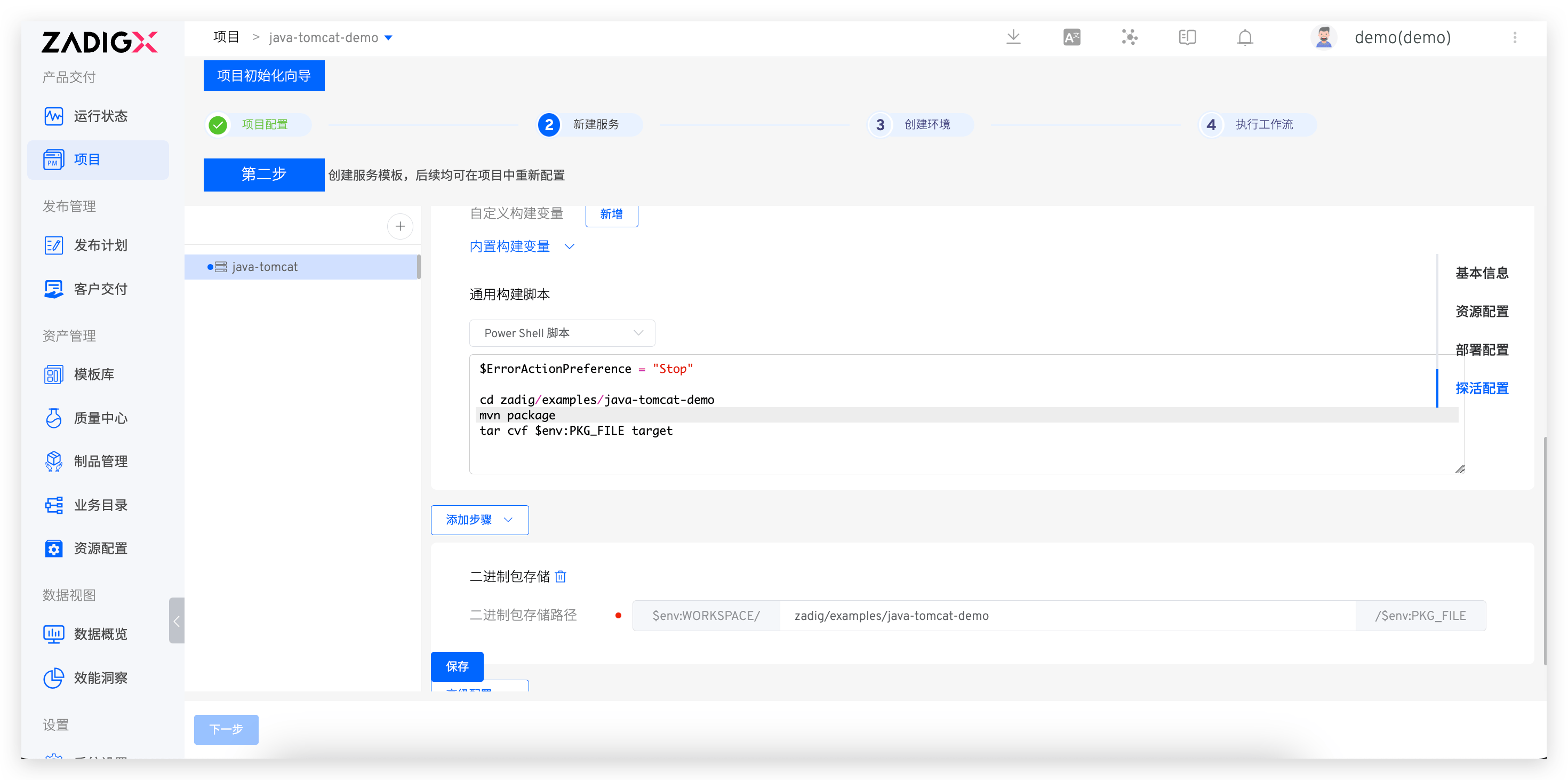1568x780 pixels.
Task: Open the 业务目录 sidebar icon
Action: point(53,505)
